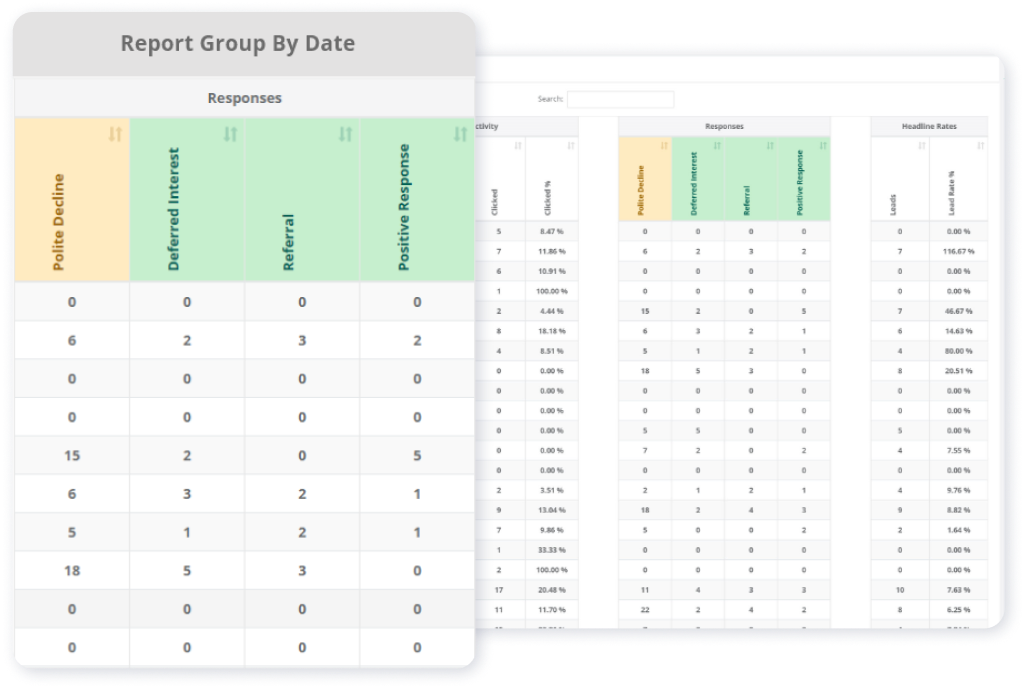1025x689 pixels.
Task: Select front card Polite Decline header label
Action: click(58, 222)
